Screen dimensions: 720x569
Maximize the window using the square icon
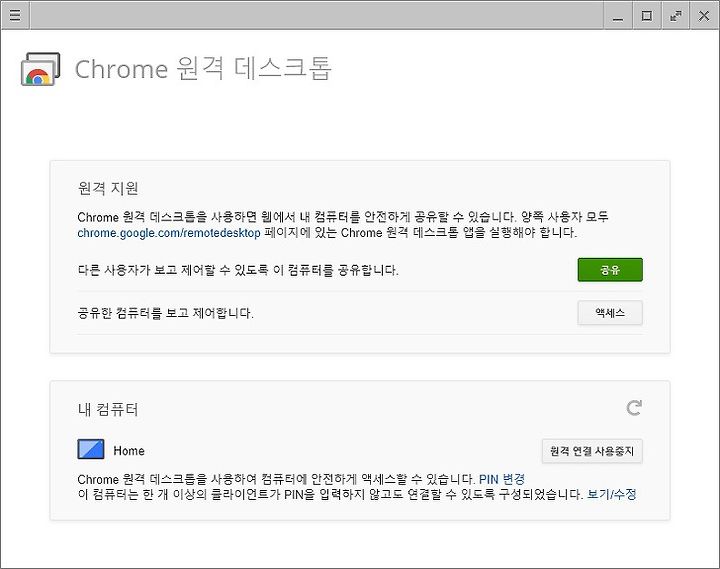(x=647, y=16)
